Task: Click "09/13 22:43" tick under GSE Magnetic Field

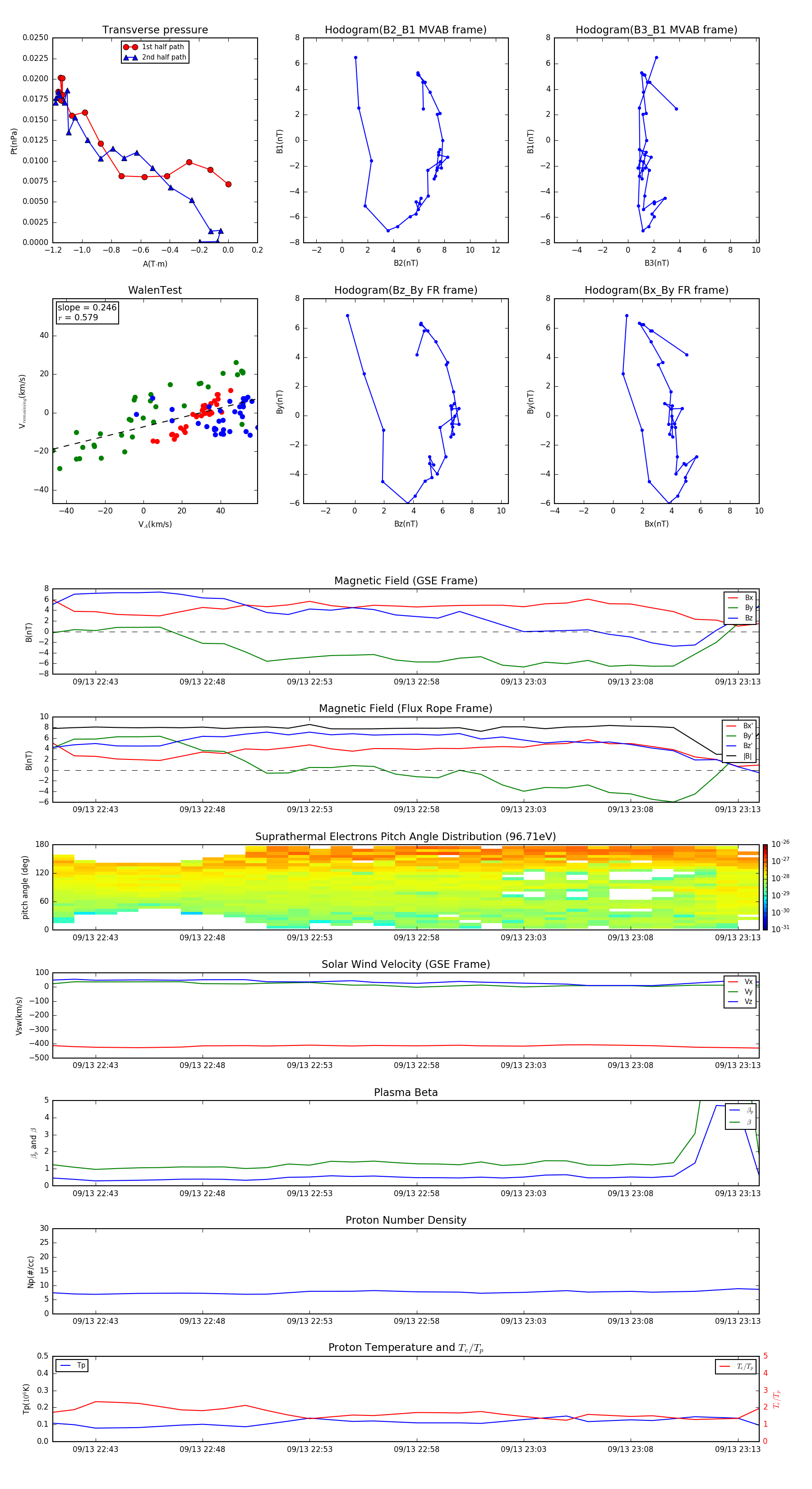Action: tap(95, 681)
